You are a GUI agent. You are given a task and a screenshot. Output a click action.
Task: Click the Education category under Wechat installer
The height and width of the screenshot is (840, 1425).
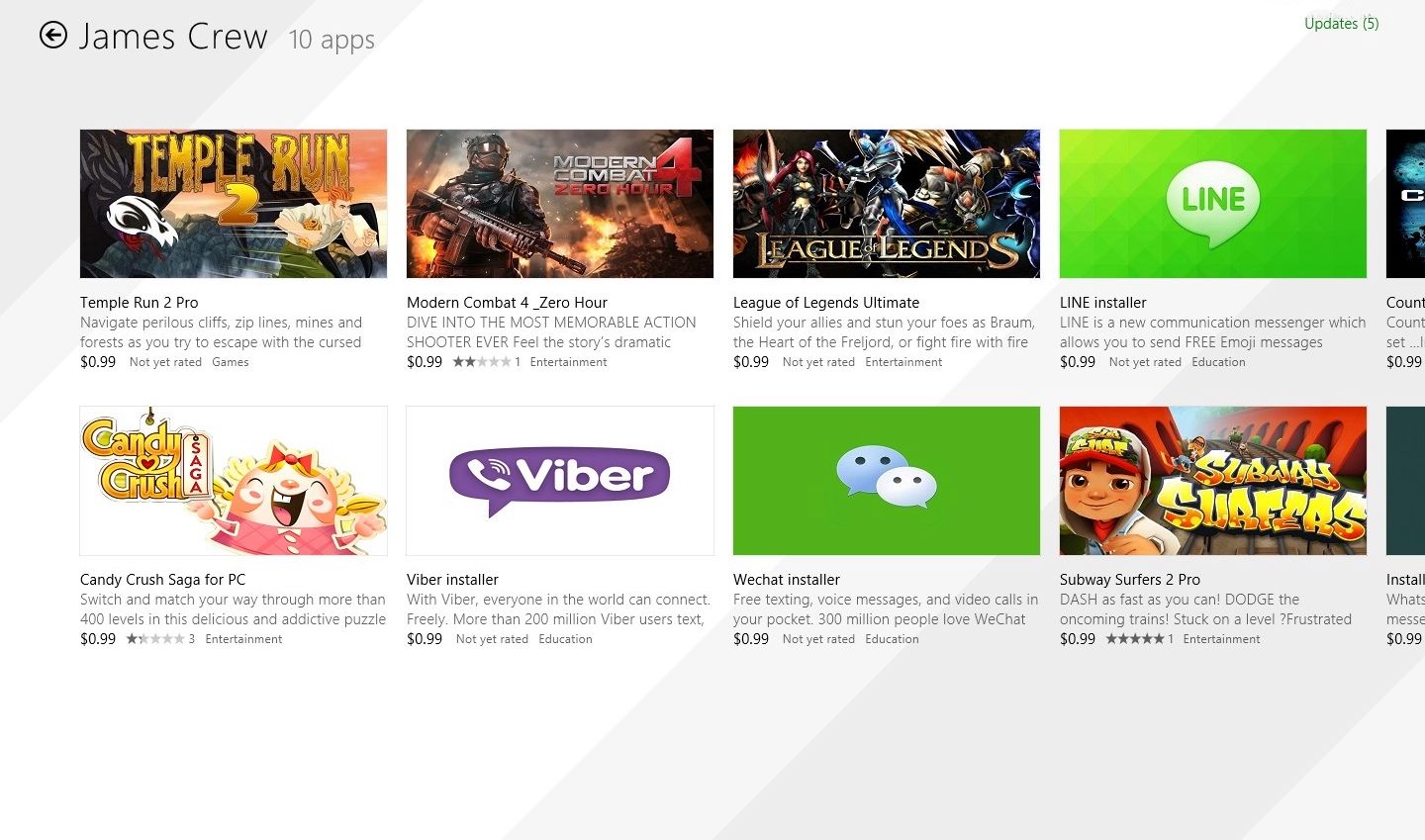pyautogui.click(x=892, y=639)
